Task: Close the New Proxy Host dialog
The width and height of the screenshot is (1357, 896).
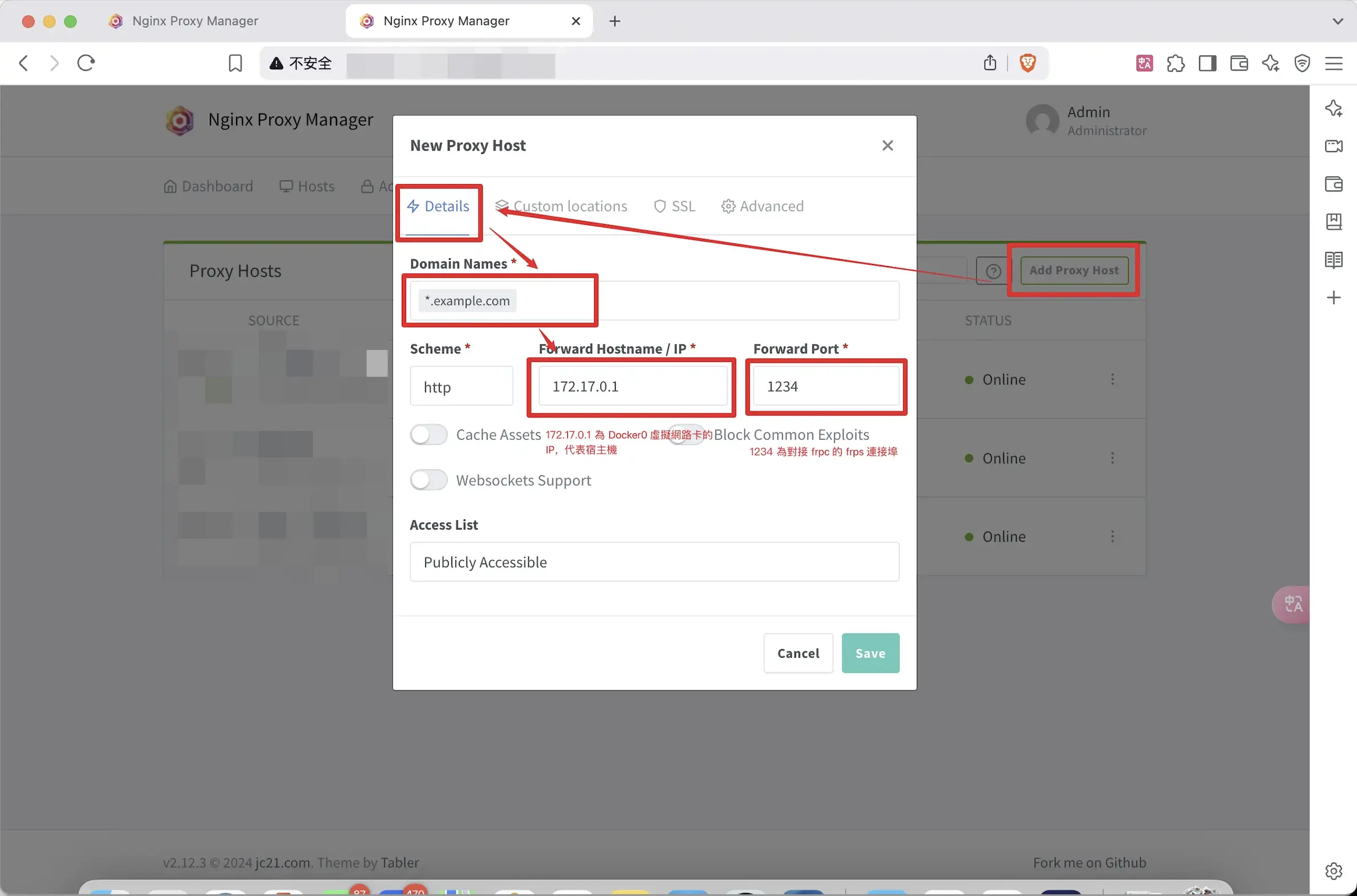Action: point(887,146)
